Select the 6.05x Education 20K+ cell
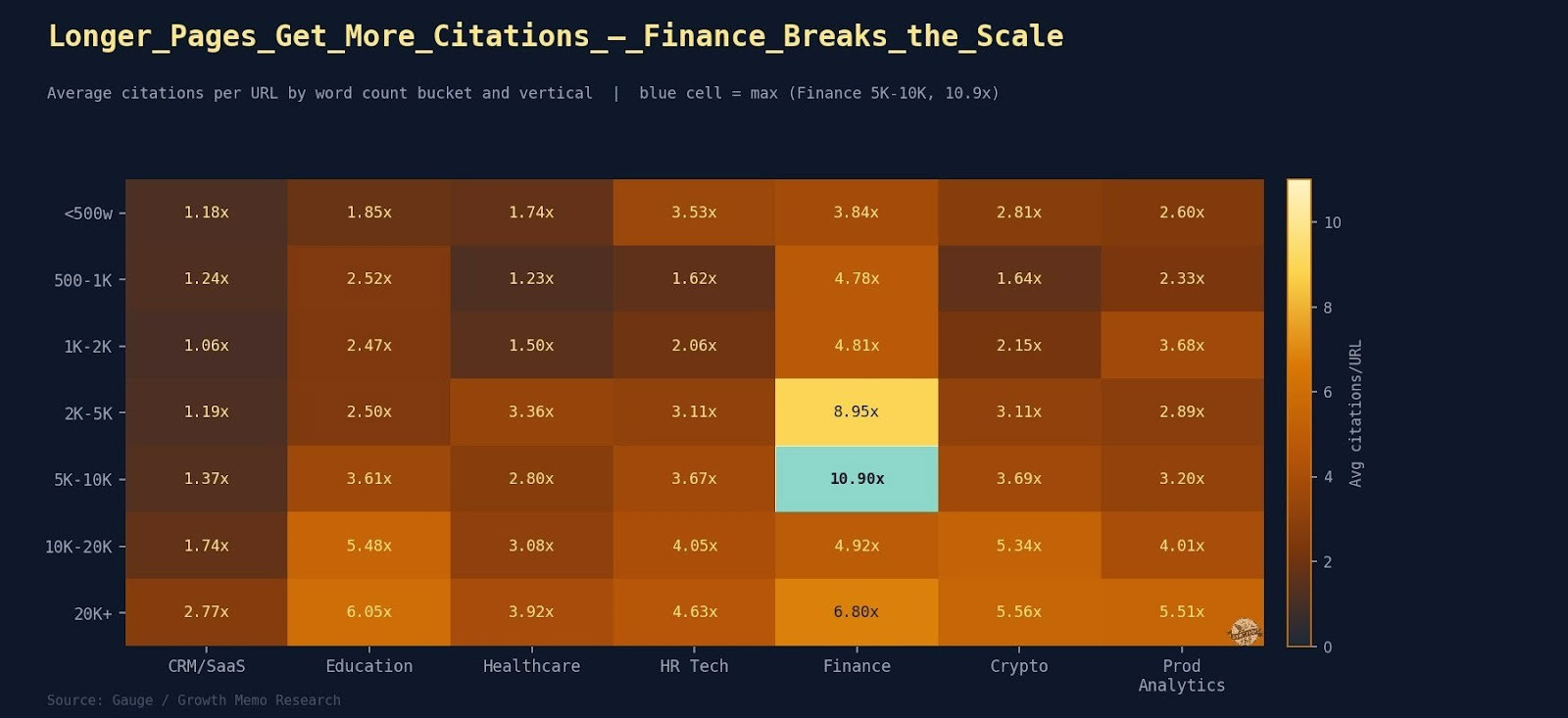Viewport: 1568px width, 718px height. click(x=368, y=612)
